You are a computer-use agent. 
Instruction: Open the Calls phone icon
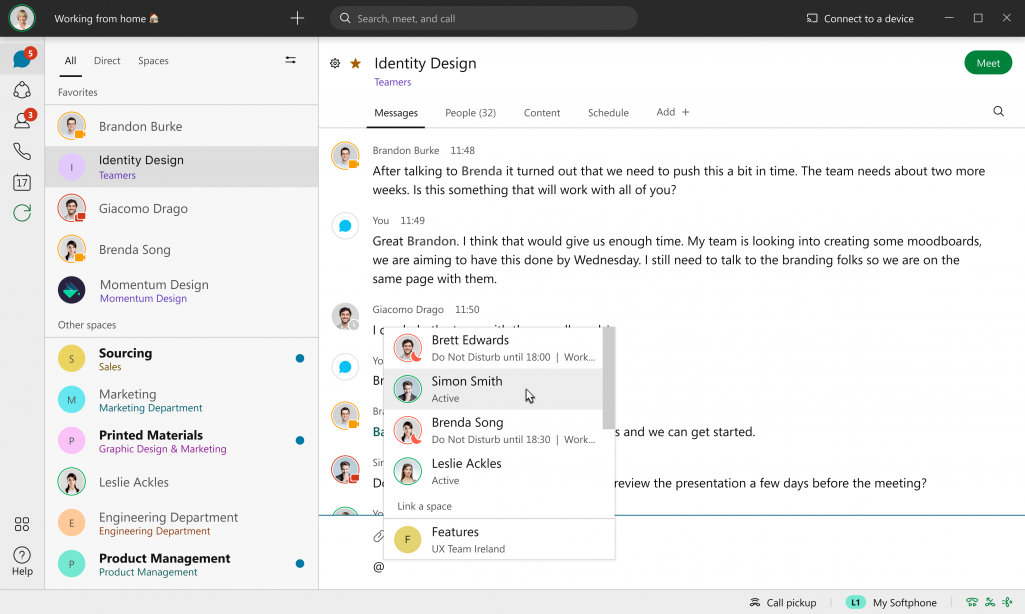[x=21, y=151]
